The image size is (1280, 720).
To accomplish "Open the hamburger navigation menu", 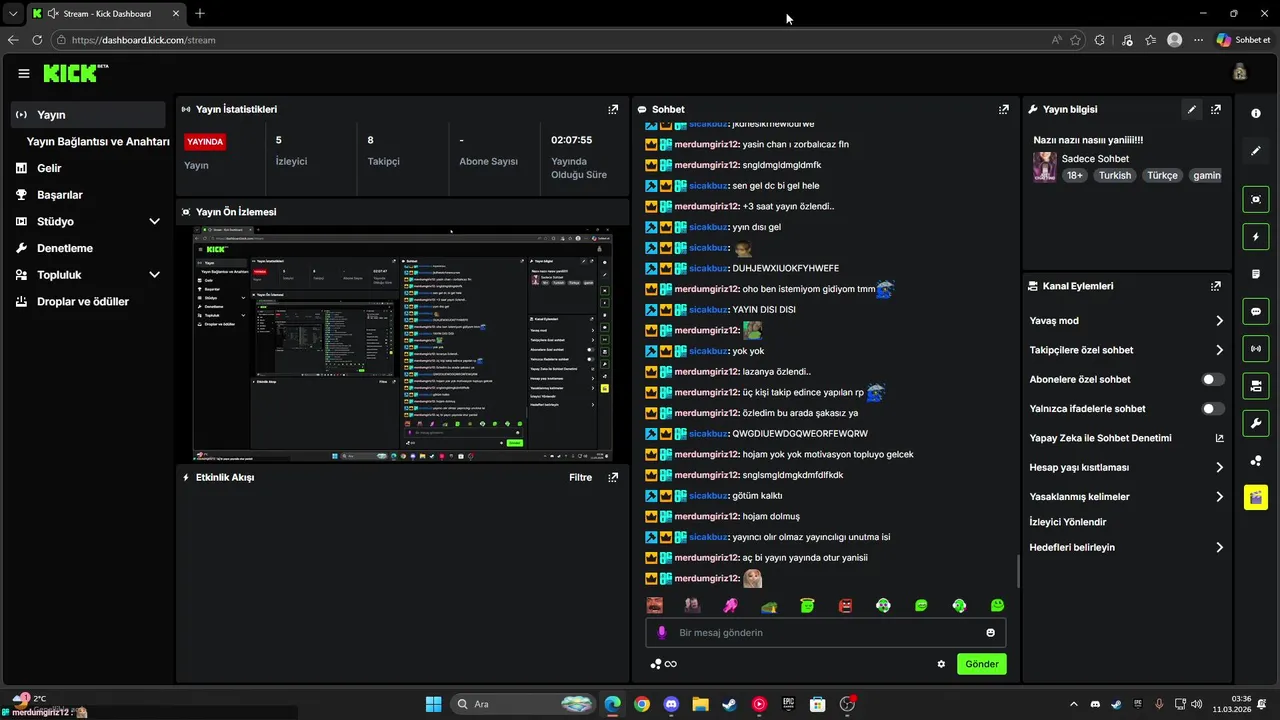I will (x=24, y=73).
